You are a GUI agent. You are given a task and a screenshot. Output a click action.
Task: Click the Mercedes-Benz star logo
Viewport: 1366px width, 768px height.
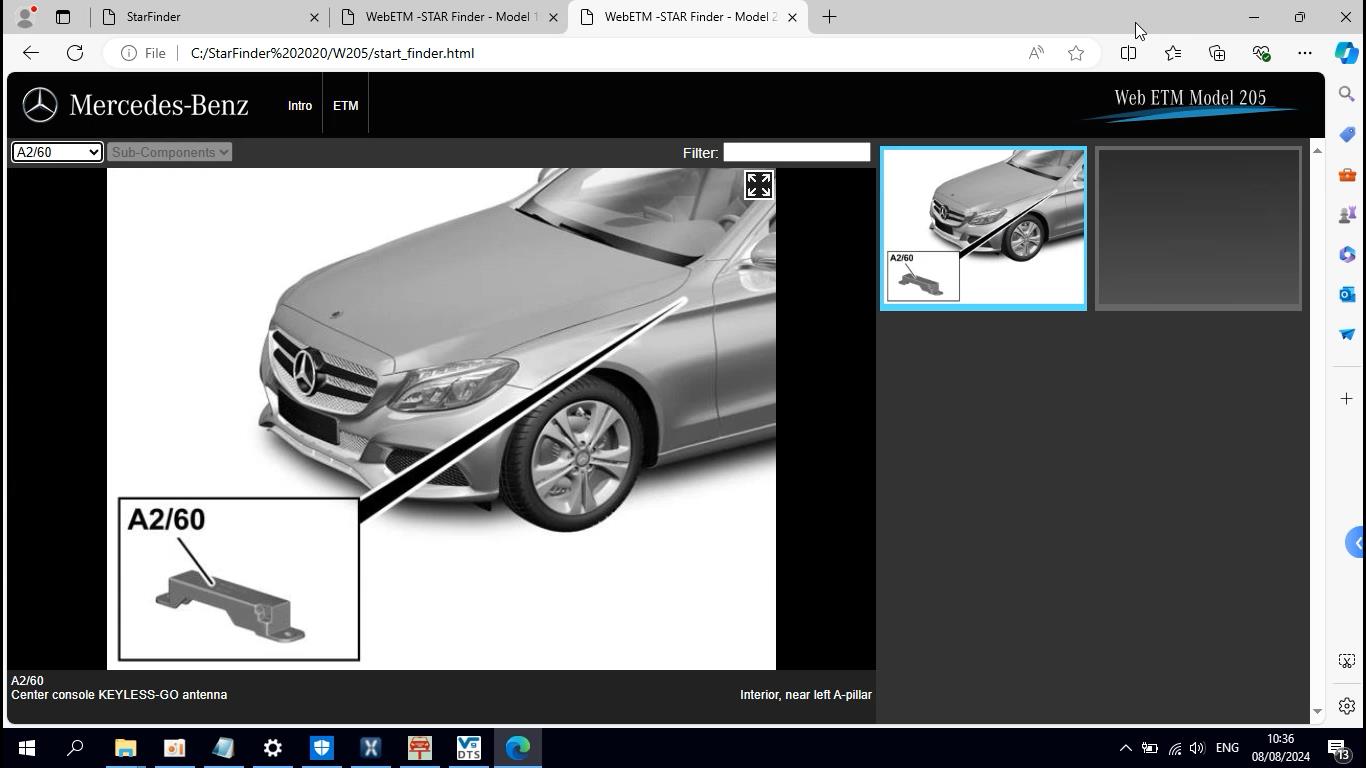40,105
